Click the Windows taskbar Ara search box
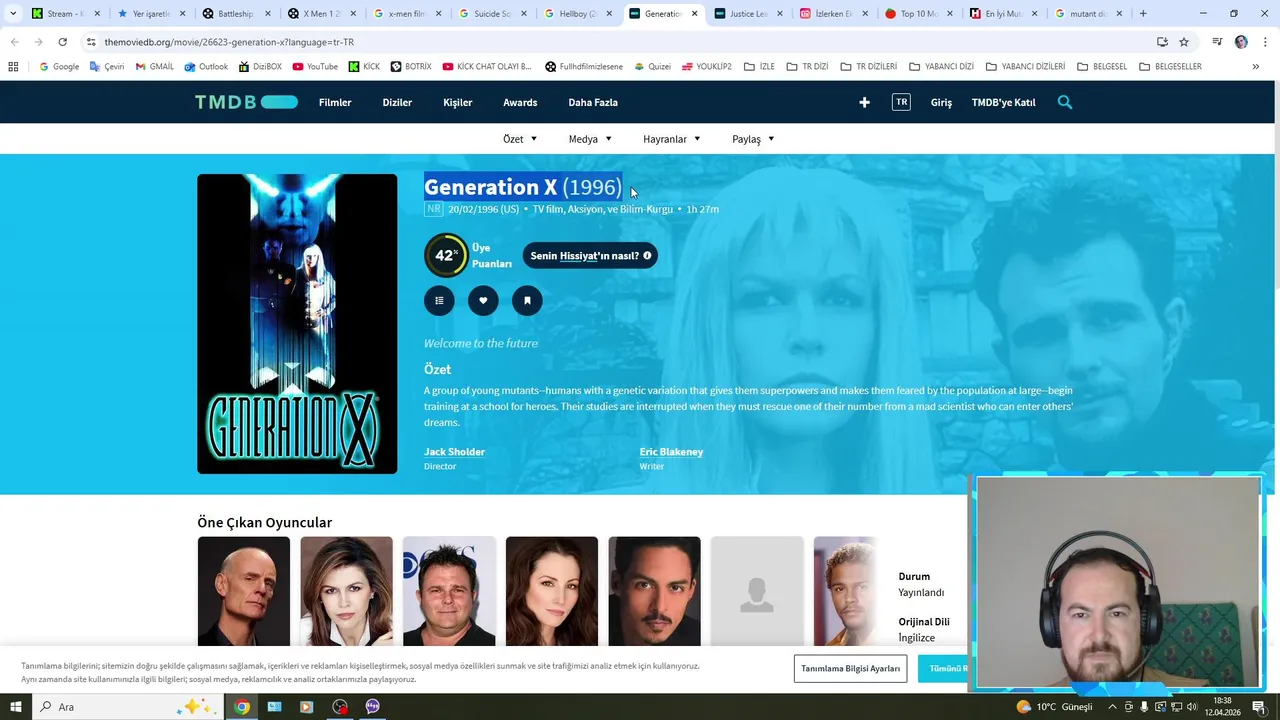 (x=128, y=707)
